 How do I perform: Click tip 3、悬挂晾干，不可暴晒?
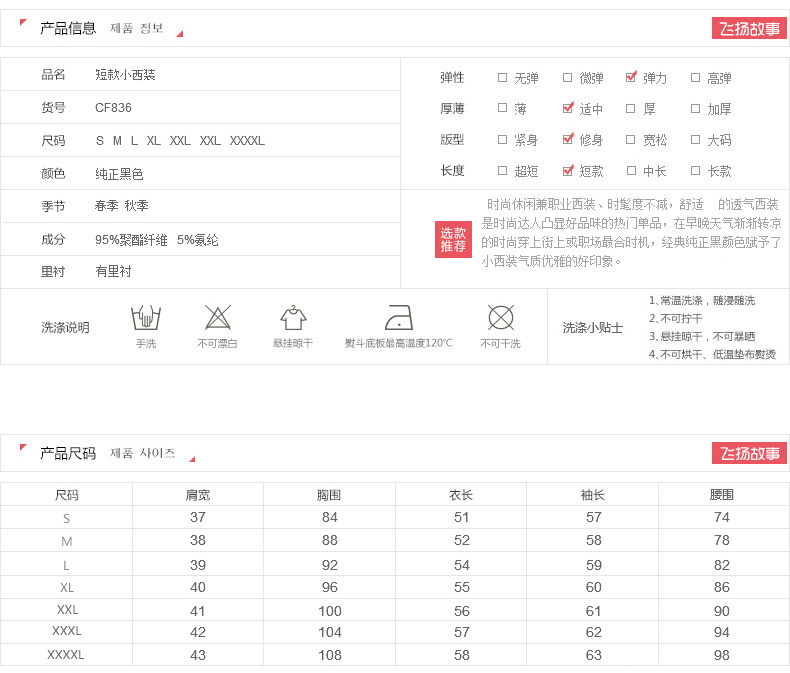tap(702, 336)
